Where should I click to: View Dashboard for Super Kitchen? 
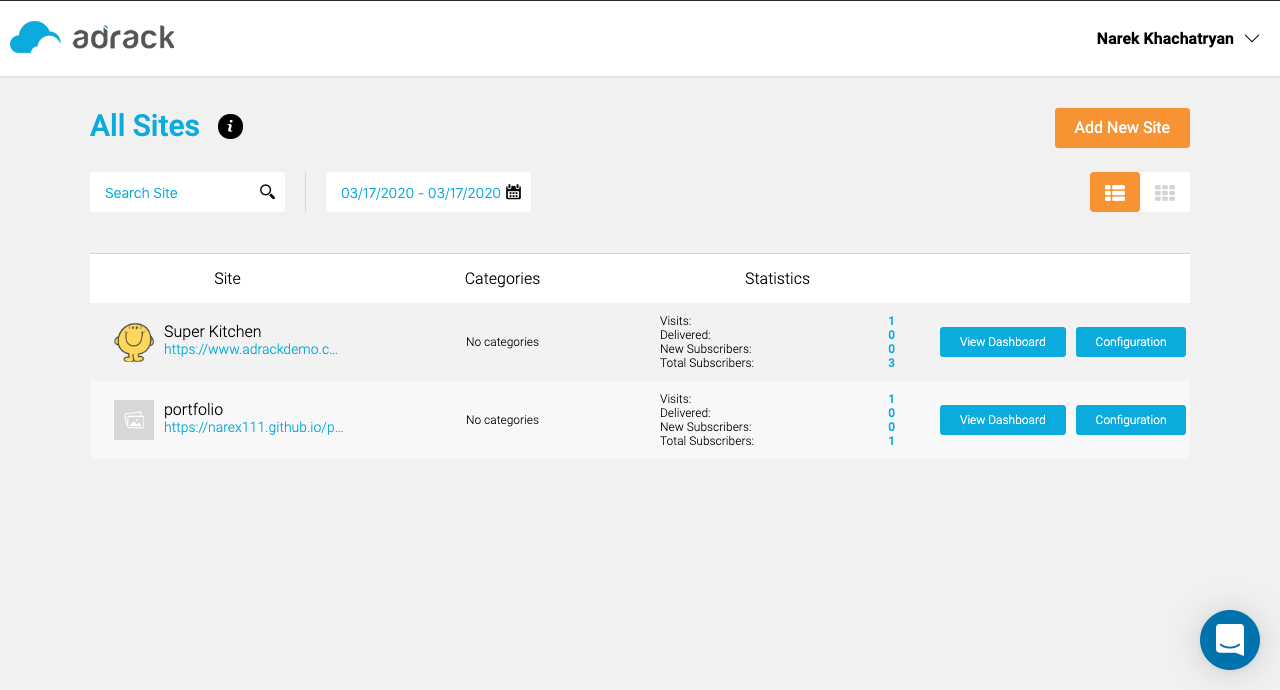click(1002, 341)
